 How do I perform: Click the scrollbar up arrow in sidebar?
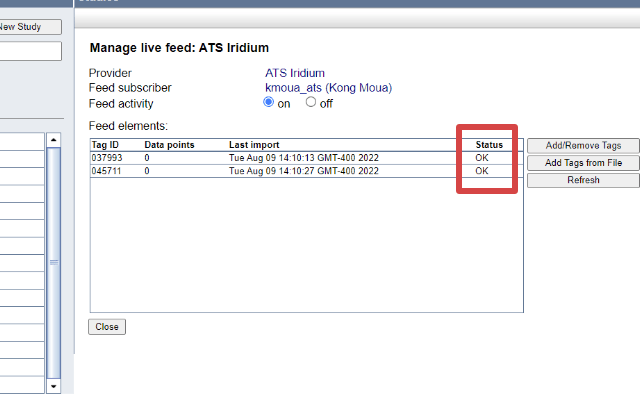pos(53,140)
